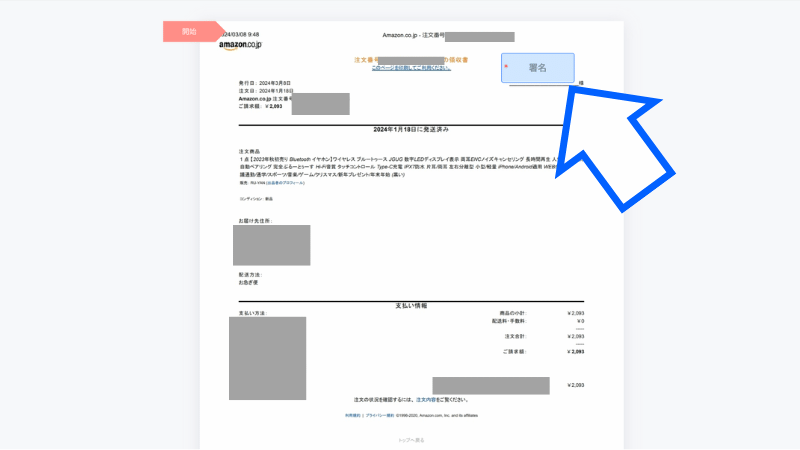The width and height of the screenshot is (800, 450).
Task: Click the 配送料・手数料 shipping fee label
Action: coord(509,321)
